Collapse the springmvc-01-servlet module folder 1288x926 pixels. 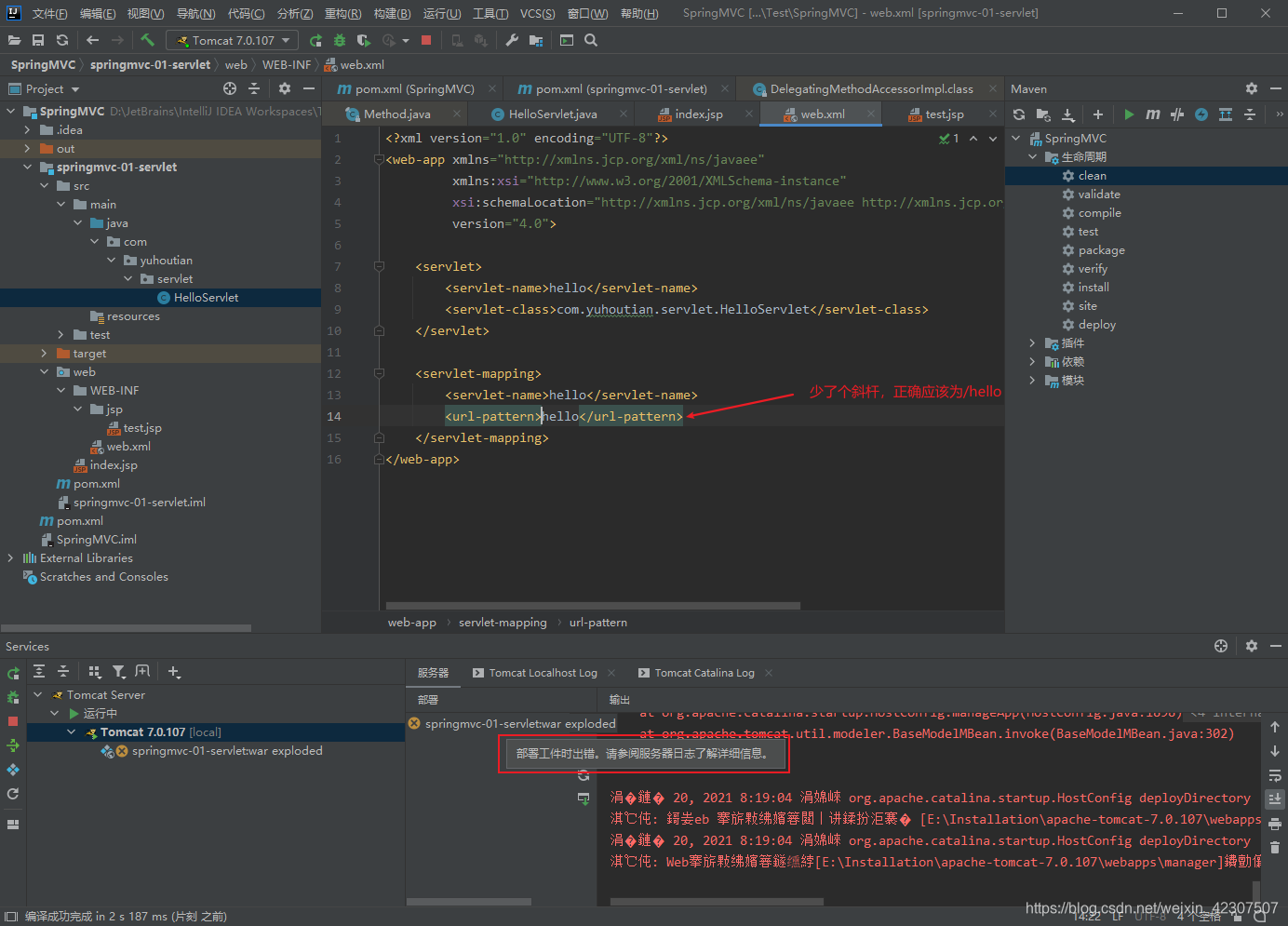pos(27,168)
